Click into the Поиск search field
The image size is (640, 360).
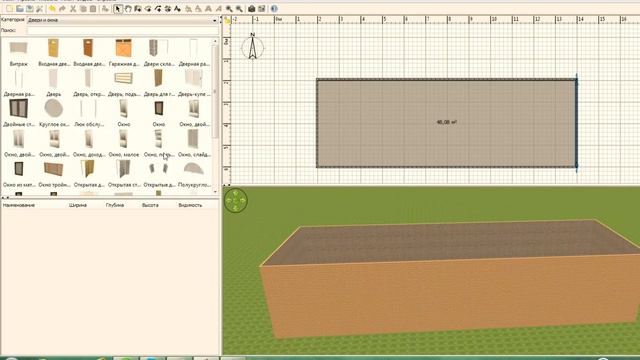[x=122, y=30]
